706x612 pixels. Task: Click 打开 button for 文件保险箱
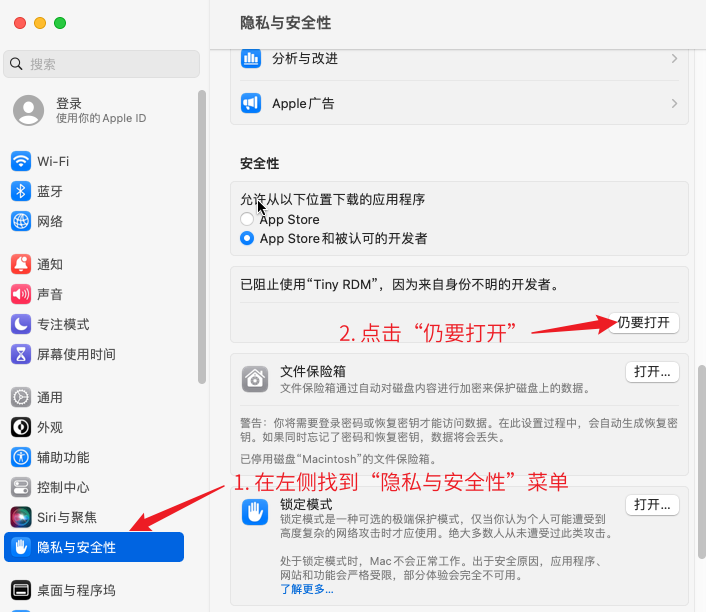[x=652, y=372]
